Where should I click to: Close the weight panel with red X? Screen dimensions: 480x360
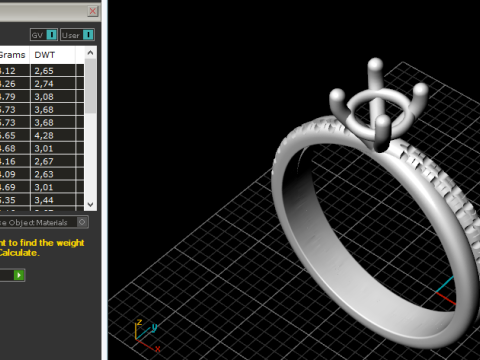[x=93, y=11]
